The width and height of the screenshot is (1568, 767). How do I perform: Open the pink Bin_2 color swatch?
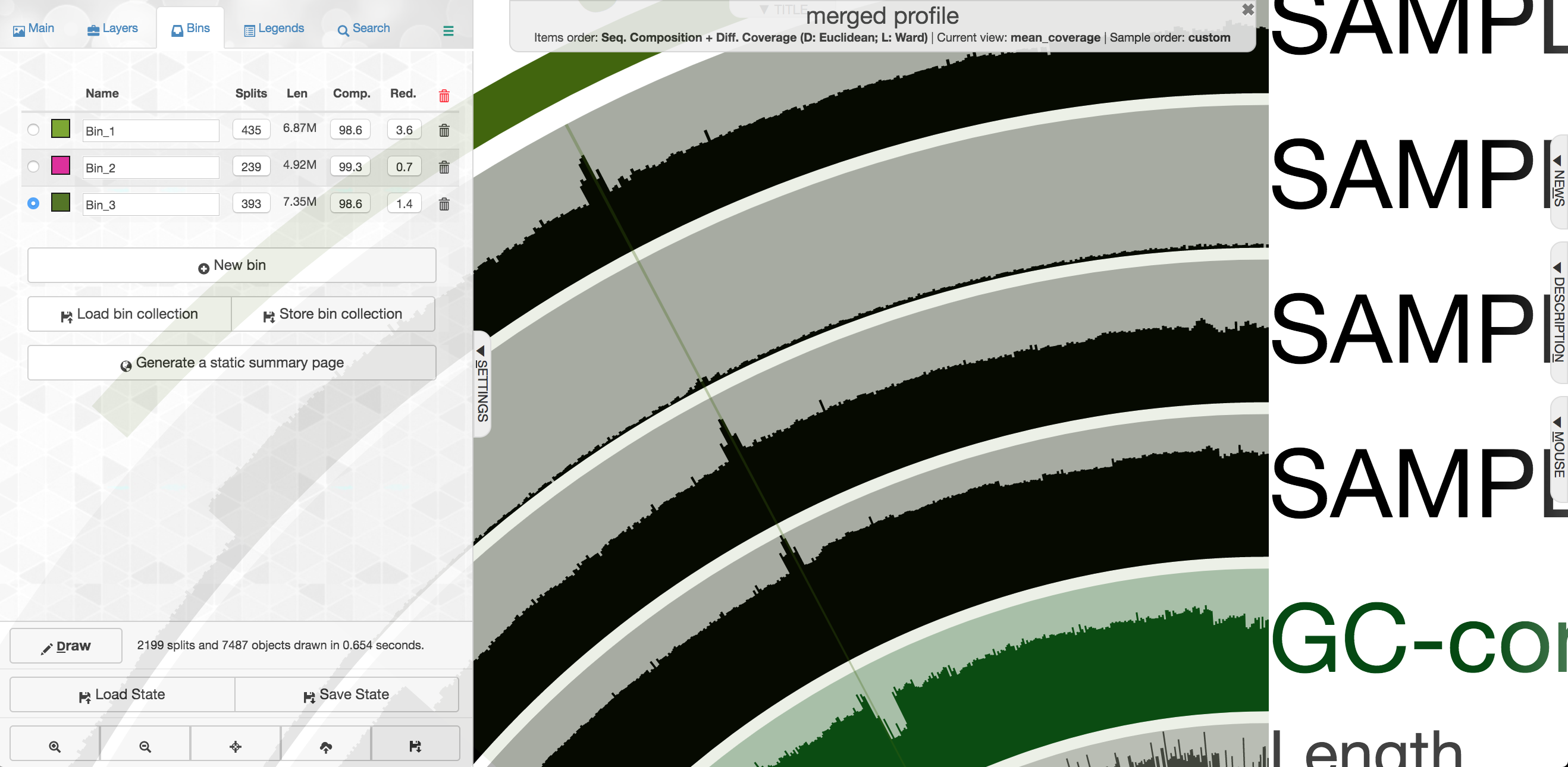coord(60,165)
